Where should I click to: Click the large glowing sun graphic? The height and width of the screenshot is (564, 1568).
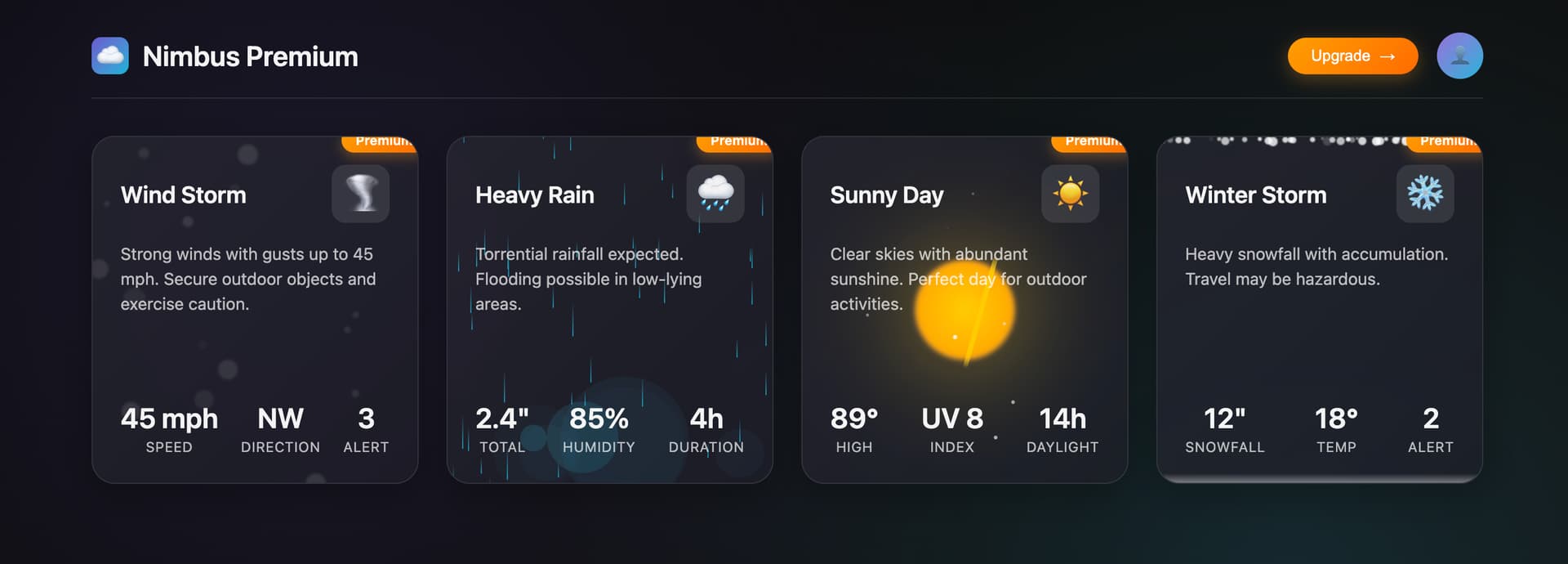coord(964,311)
